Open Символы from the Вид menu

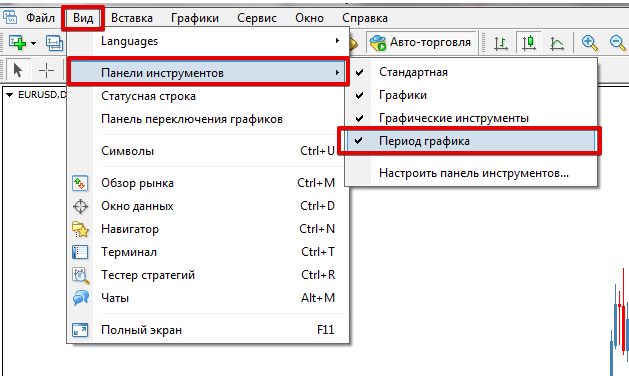(x=208, y=151)
